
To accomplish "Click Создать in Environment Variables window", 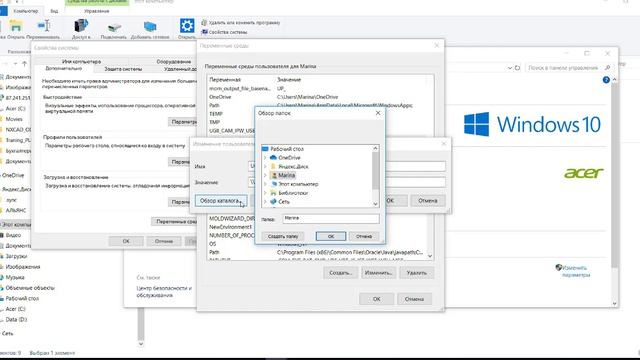I will [x=341, y=273].
